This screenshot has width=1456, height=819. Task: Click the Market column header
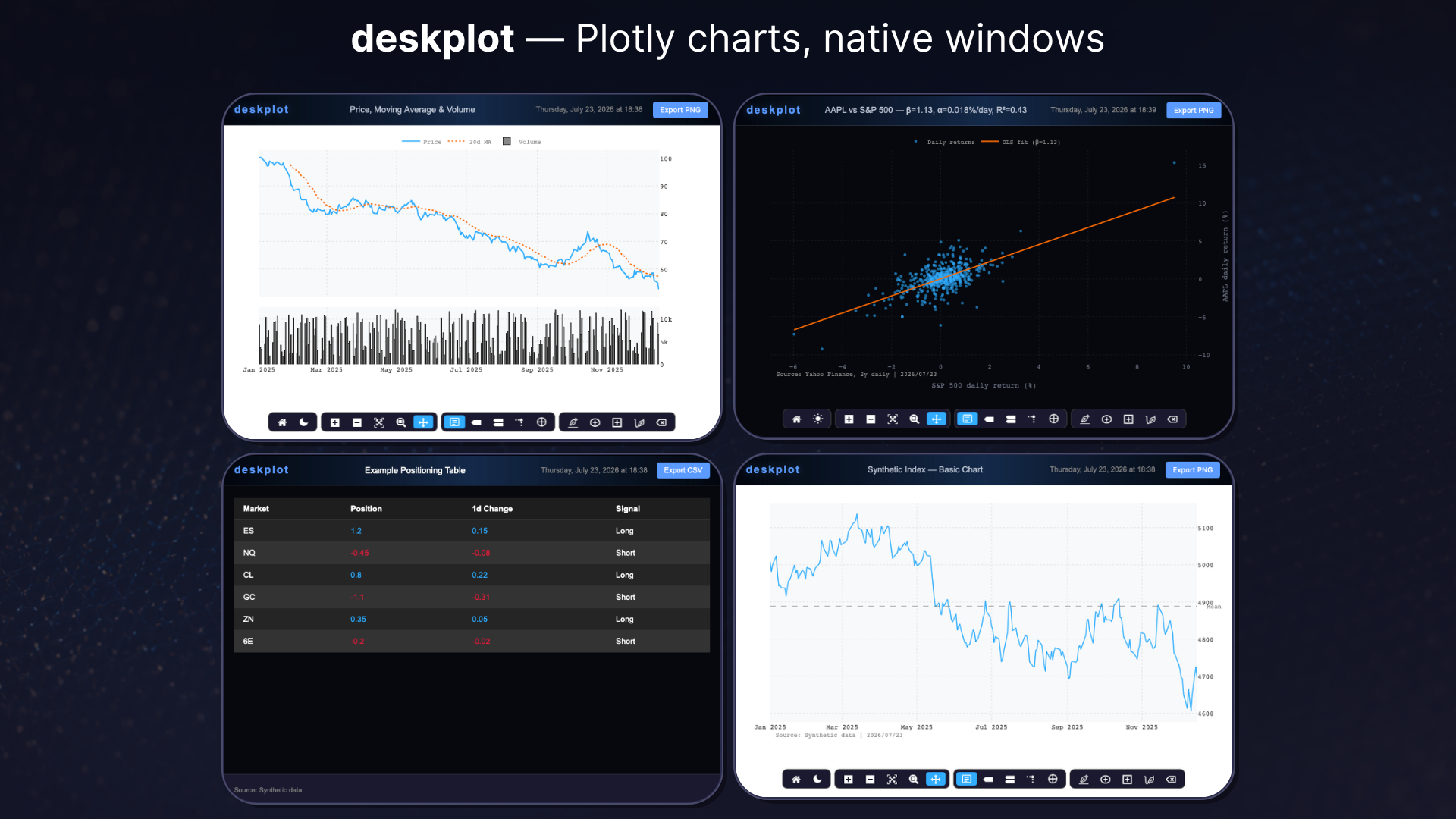[256, 509]
